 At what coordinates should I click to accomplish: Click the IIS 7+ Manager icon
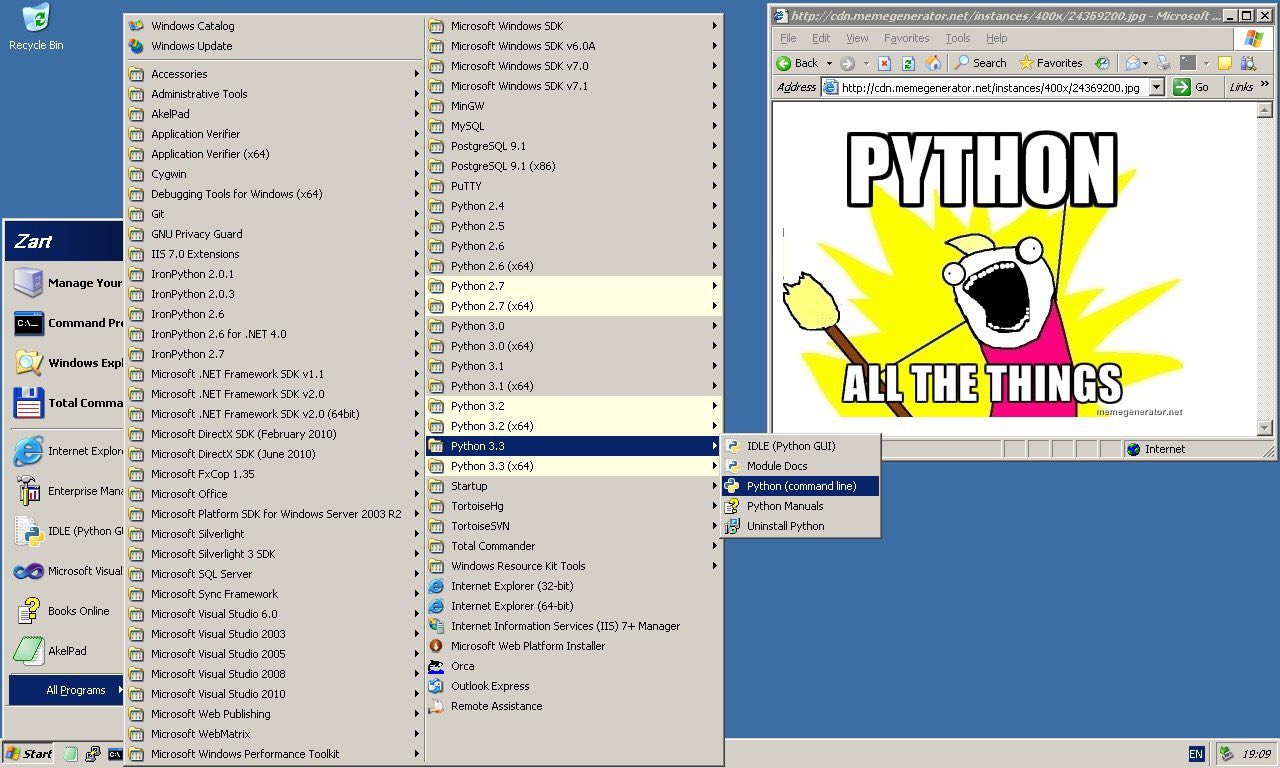[x=436, y=626]
